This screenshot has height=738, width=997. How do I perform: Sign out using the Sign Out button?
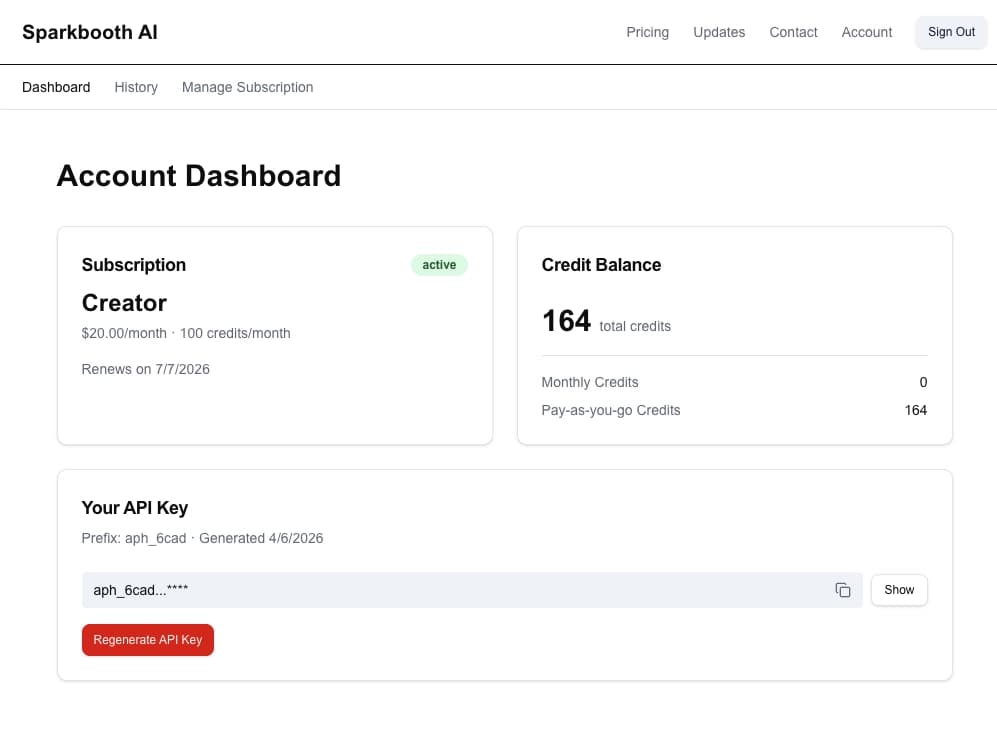[x=951, y=32]
